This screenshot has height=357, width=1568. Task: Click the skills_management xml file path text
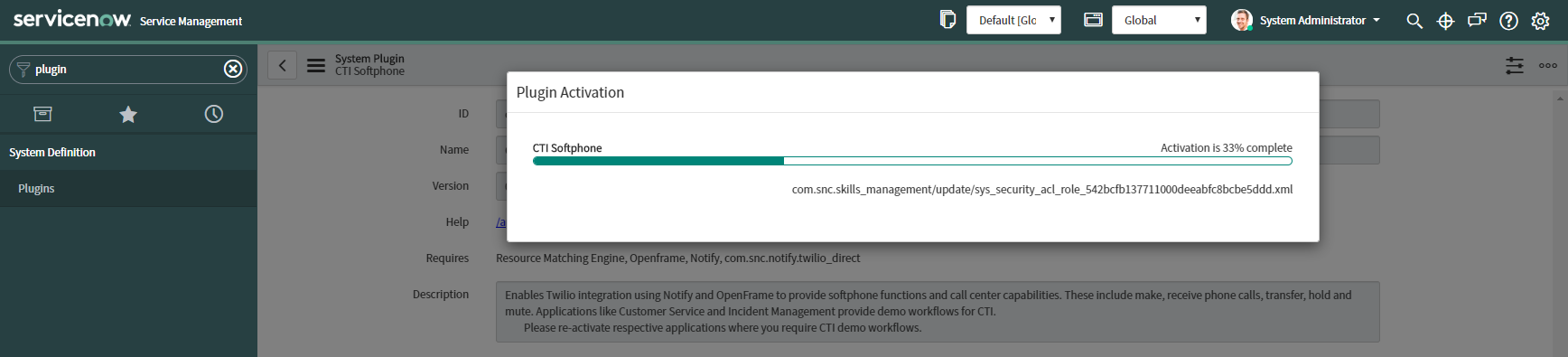(1042, 190)
